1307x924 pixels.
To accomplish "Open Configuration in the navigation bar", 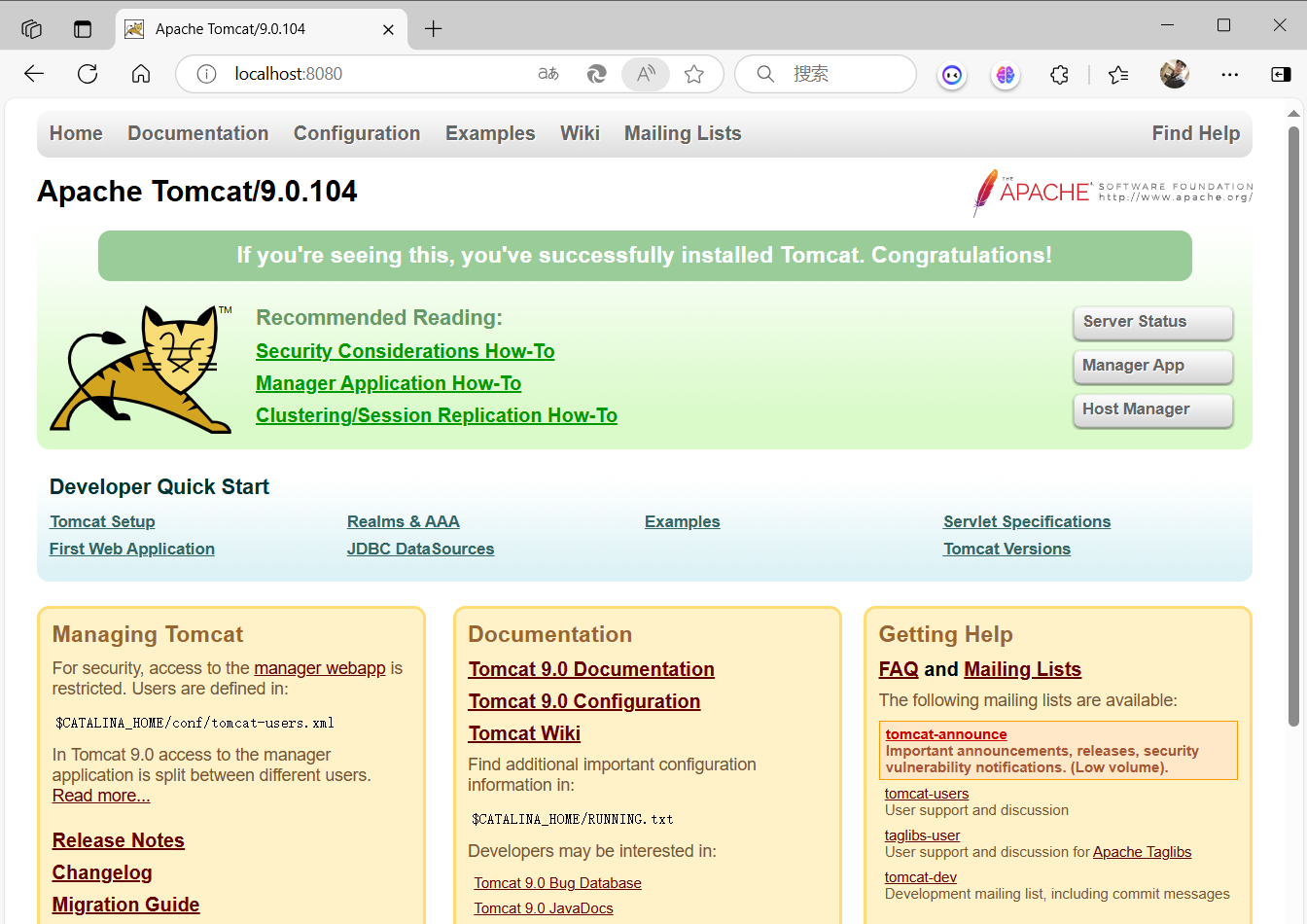I will tap(357, 133).
